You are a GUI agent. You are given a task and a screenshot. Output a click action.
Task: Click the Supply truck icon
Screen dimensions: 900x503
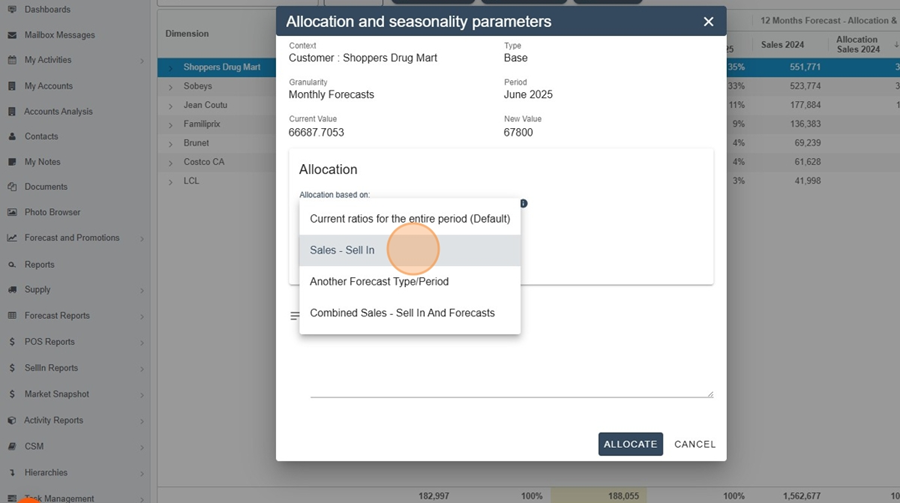12,290
